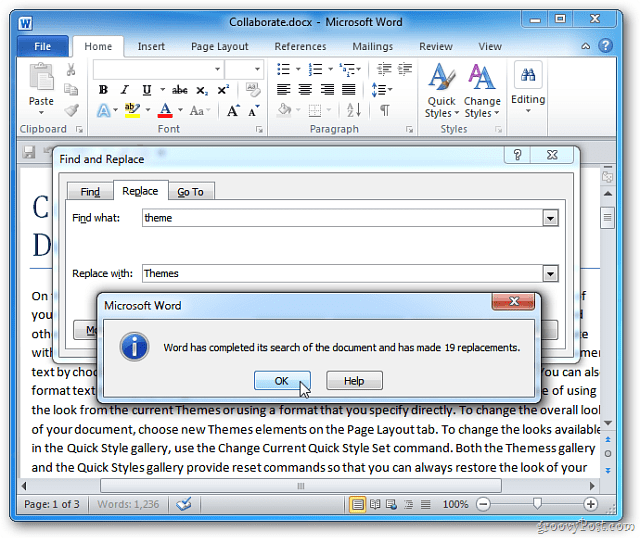Switch to Full Screen Reading view
640x538 pixels.
click(375, 505)
